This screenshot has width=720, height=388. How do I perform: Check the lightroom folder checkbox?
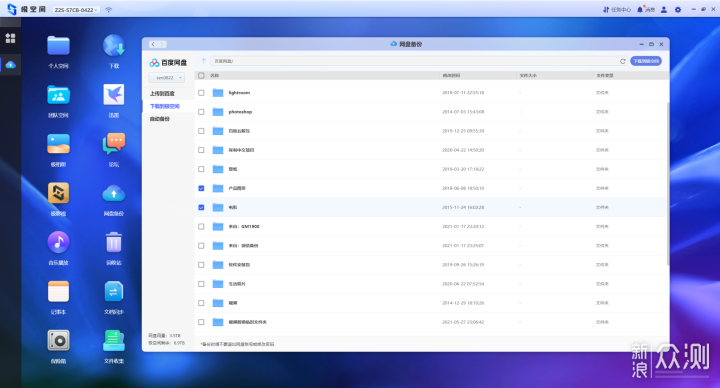pyautogui.click(x=201, y=93)
